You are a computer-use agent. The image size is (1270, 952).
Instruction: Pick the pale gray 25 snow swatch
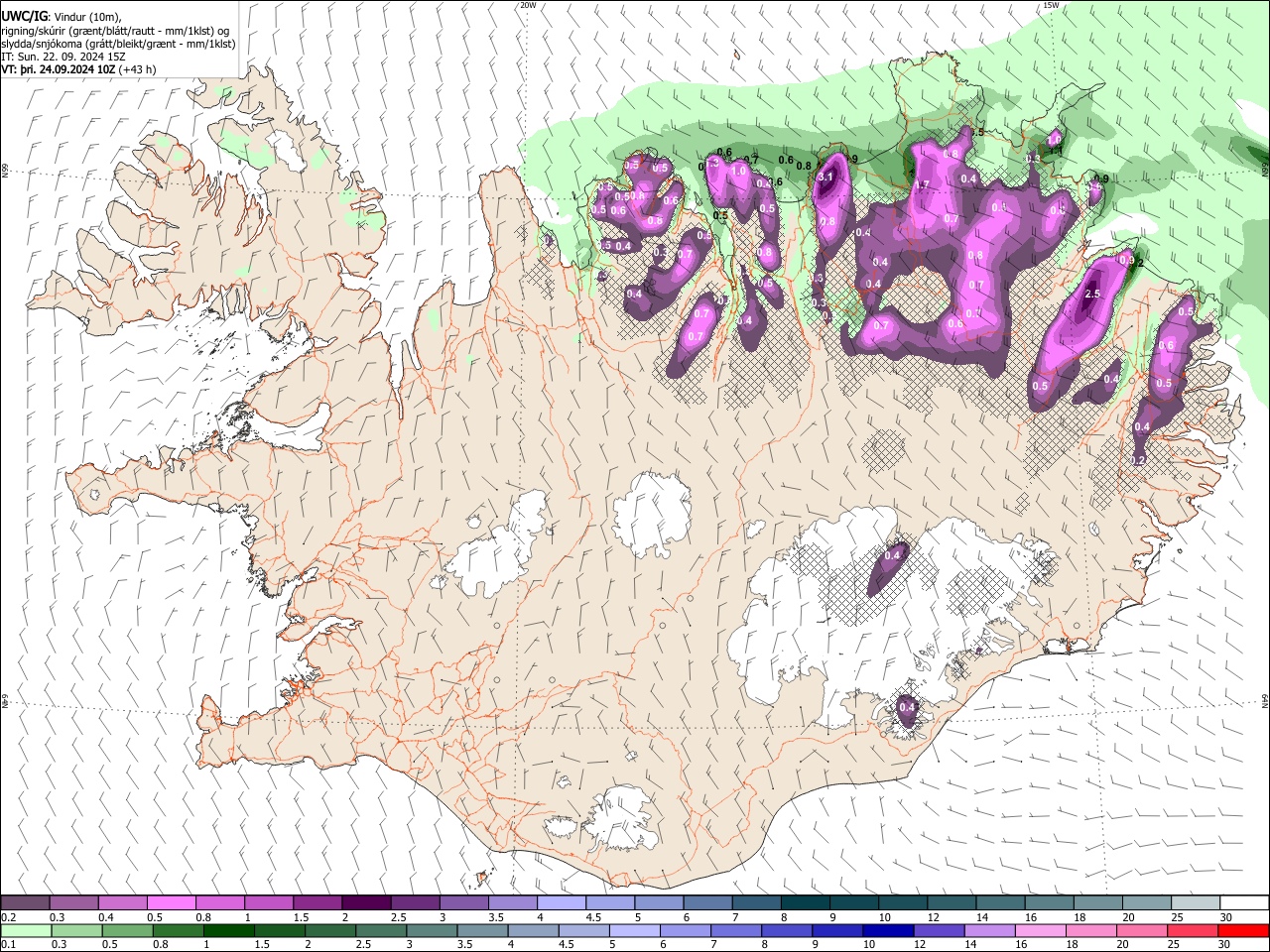click(1196, 902)
